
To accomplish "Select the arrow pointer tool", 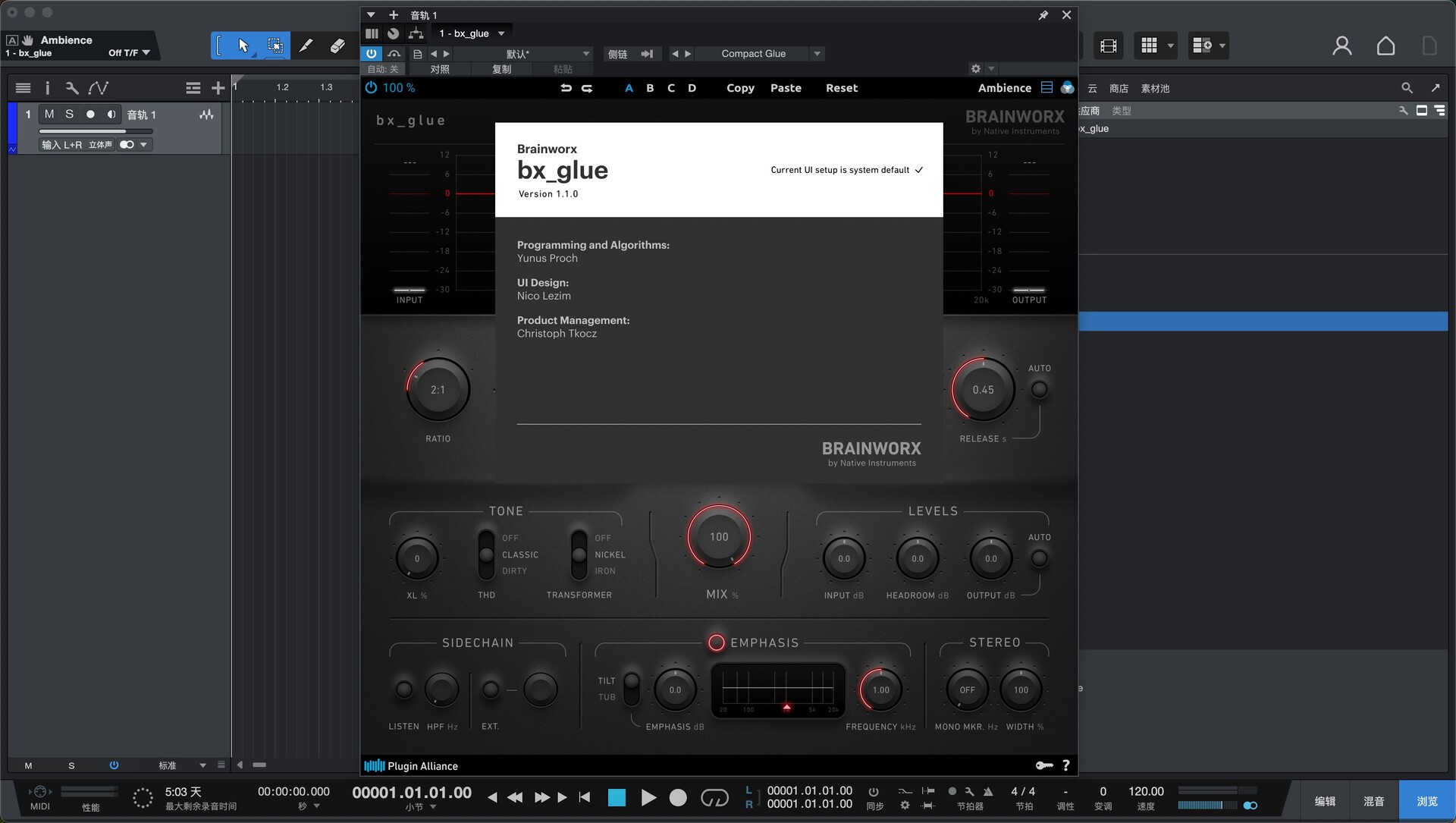I will [x=243, y=46].
